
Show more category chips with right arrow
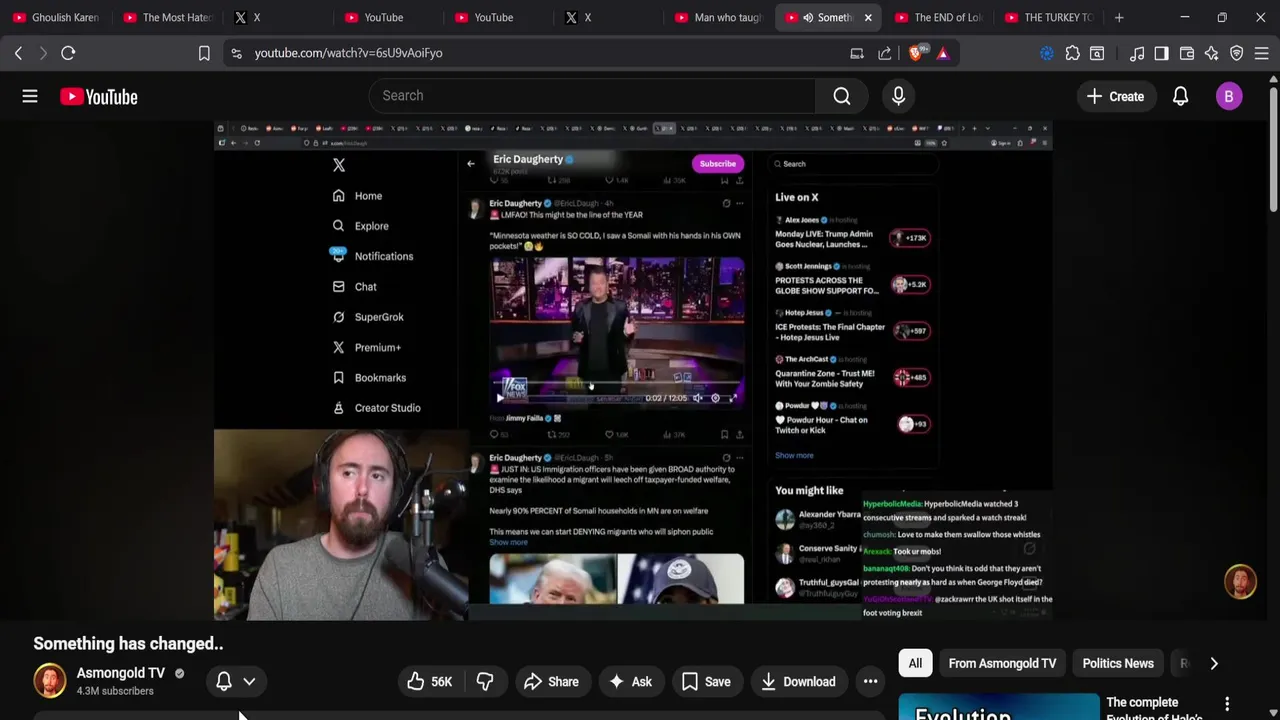point(1214,663)
